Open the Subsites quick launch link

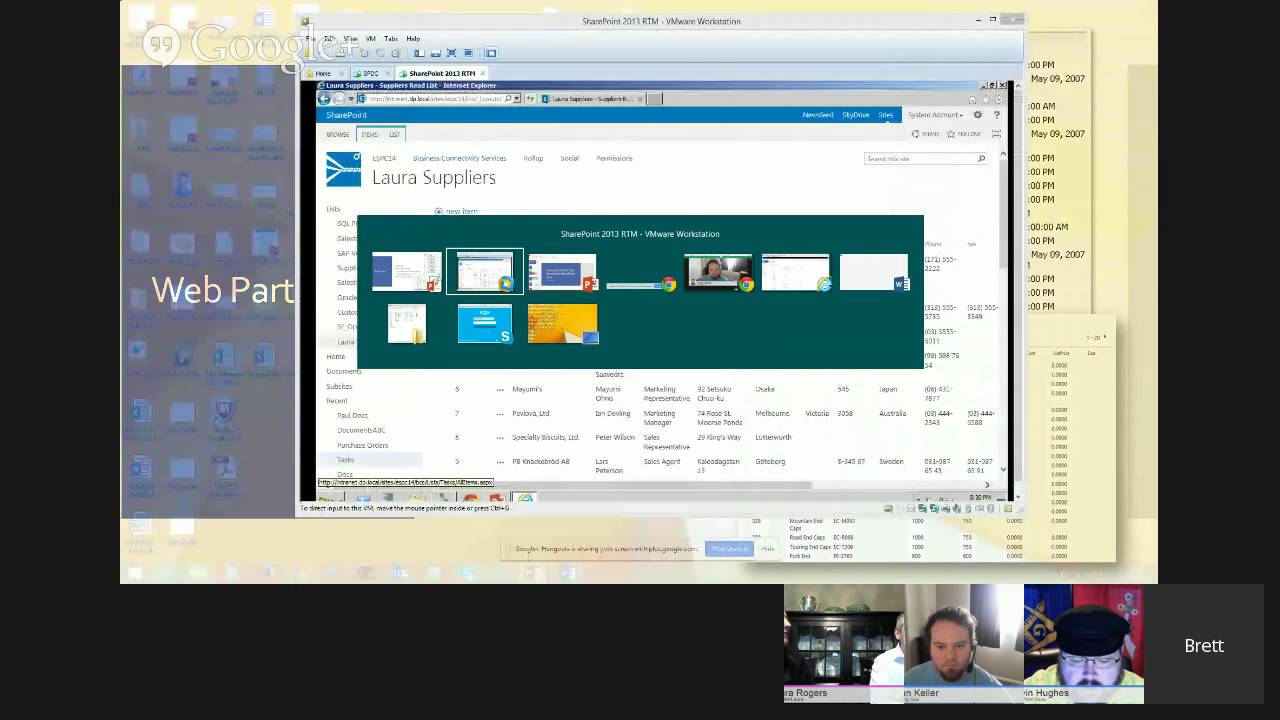click(x=339, y=386)
